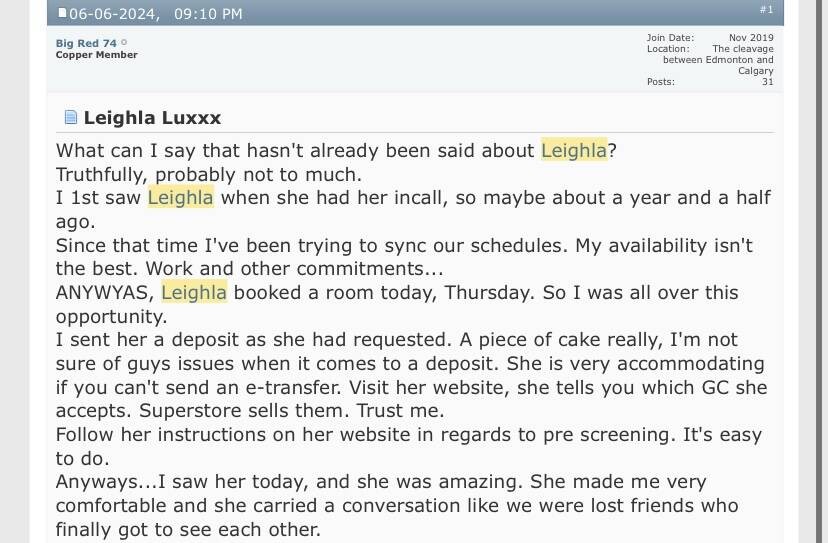Viewport: 828px width, 543px height.
Task: Click the 'Copper Member' user title
Action: [97, 55]
